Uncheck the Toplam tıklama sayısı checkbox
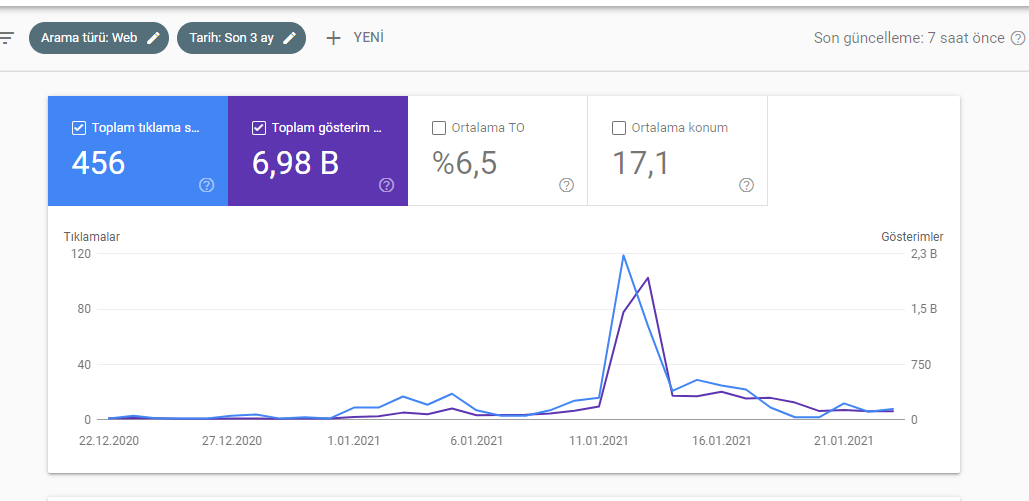The image size is (1029, 501). click(x=79, y=128)
